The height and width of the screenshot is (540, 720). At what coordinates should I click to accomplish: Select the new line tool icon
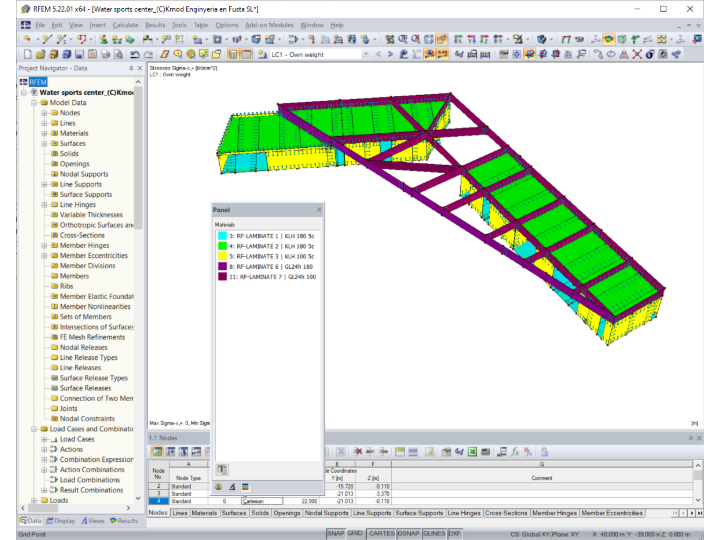tap(47, 39)
